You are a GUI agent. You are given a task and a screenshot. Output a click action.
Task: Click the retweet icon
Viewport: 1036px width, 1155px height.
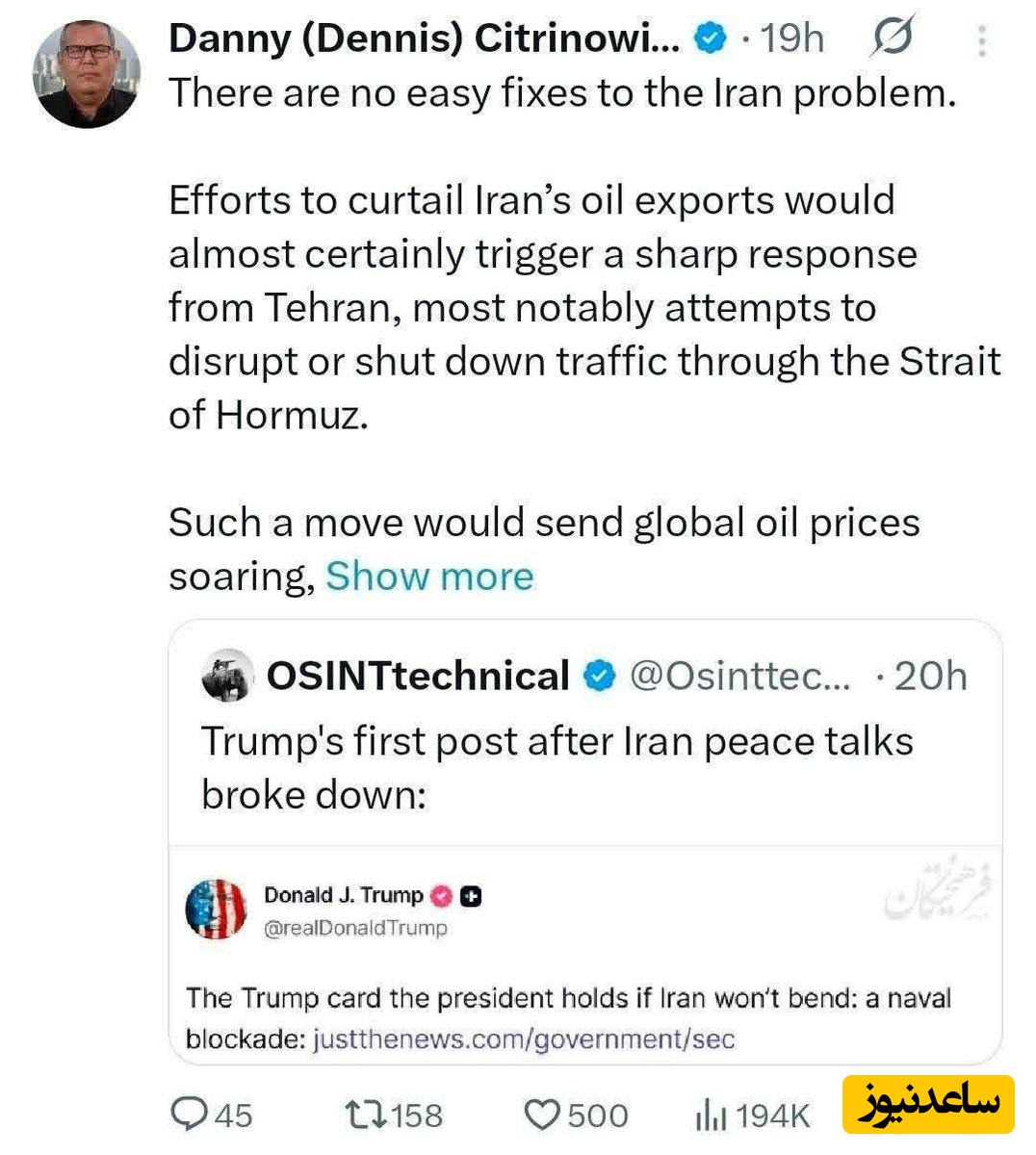pyautogui.click(x=366, y=1115)
